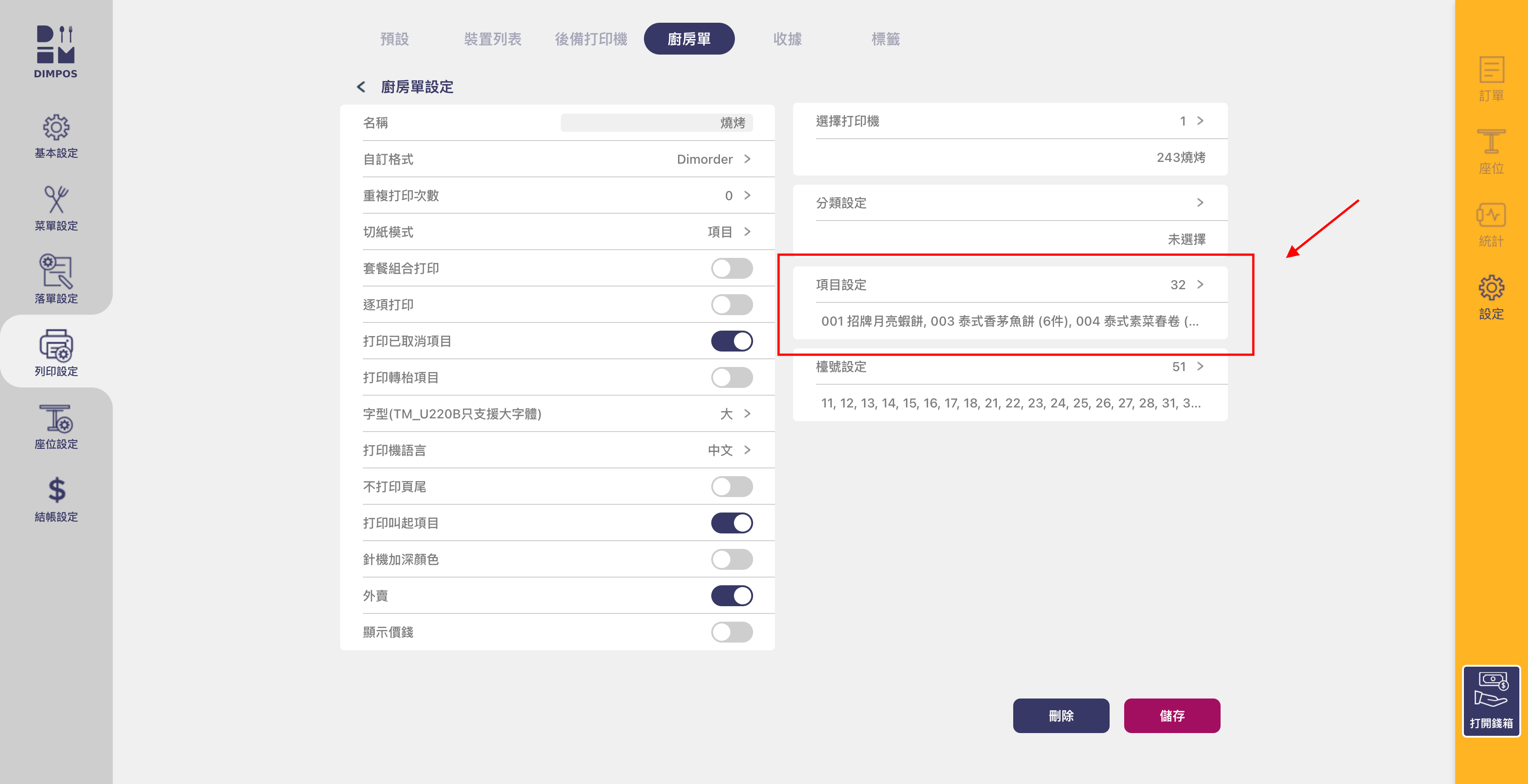Image resolution: width=1528 pixels, height=784 pixels.
Task: Turn on the 顯示價錢 switch
Action: tap(731, 632)
